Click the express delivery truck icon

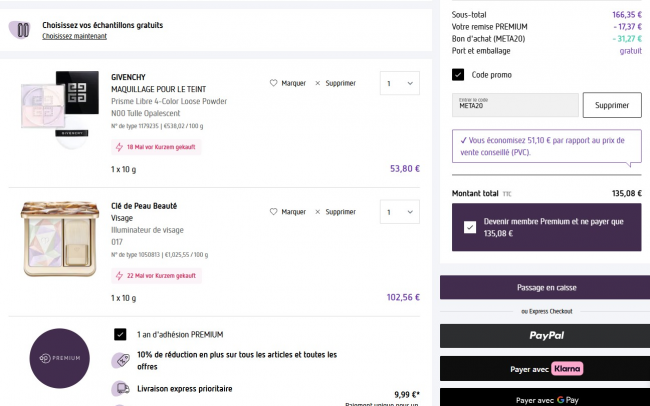(120, 389)
